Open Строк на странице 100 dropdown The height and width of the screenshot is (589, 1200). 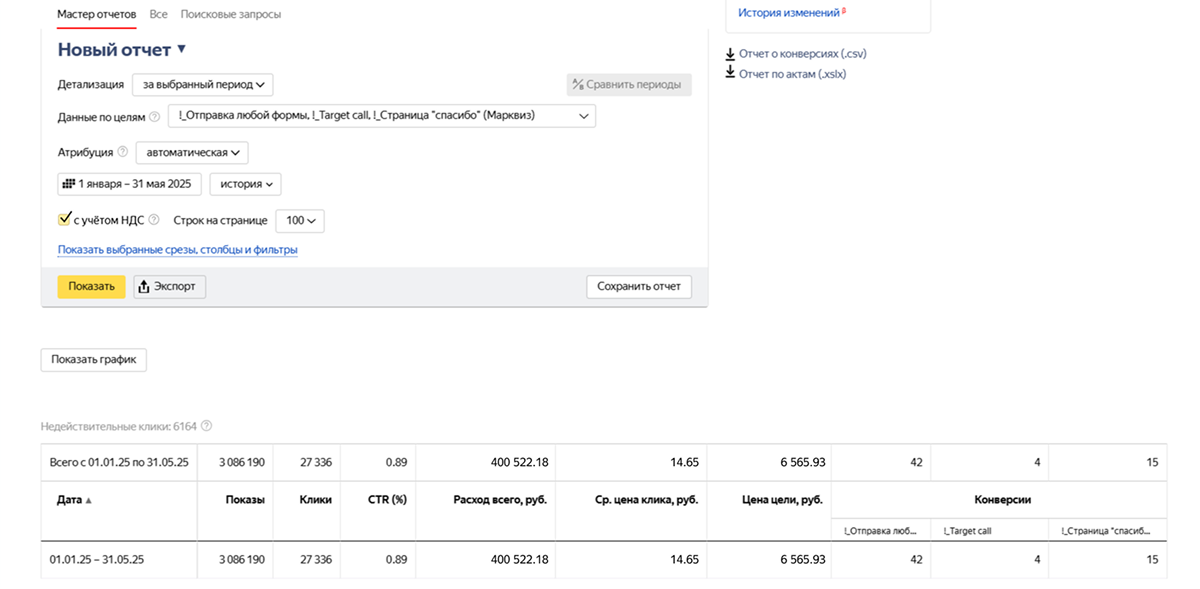[299, 221]
